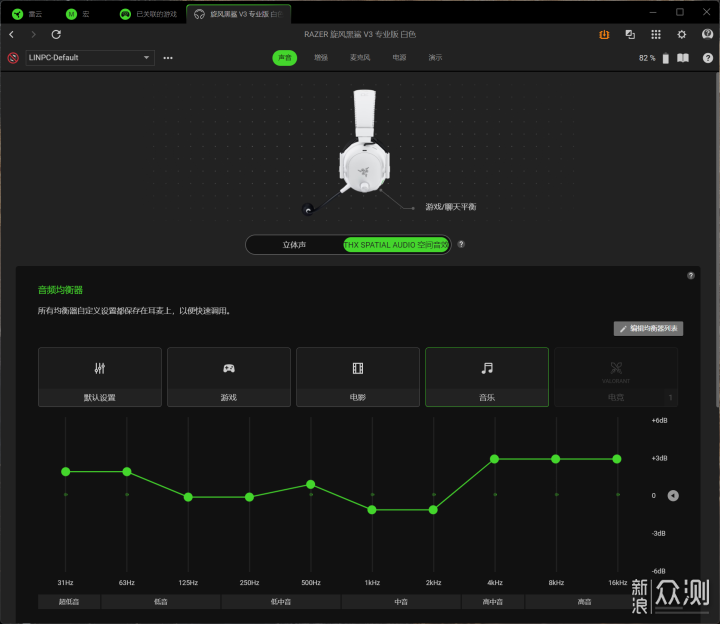Click the 低中音 band label
Screen dimensions: 720x624
pyautogui.click(x=281, y=602)
